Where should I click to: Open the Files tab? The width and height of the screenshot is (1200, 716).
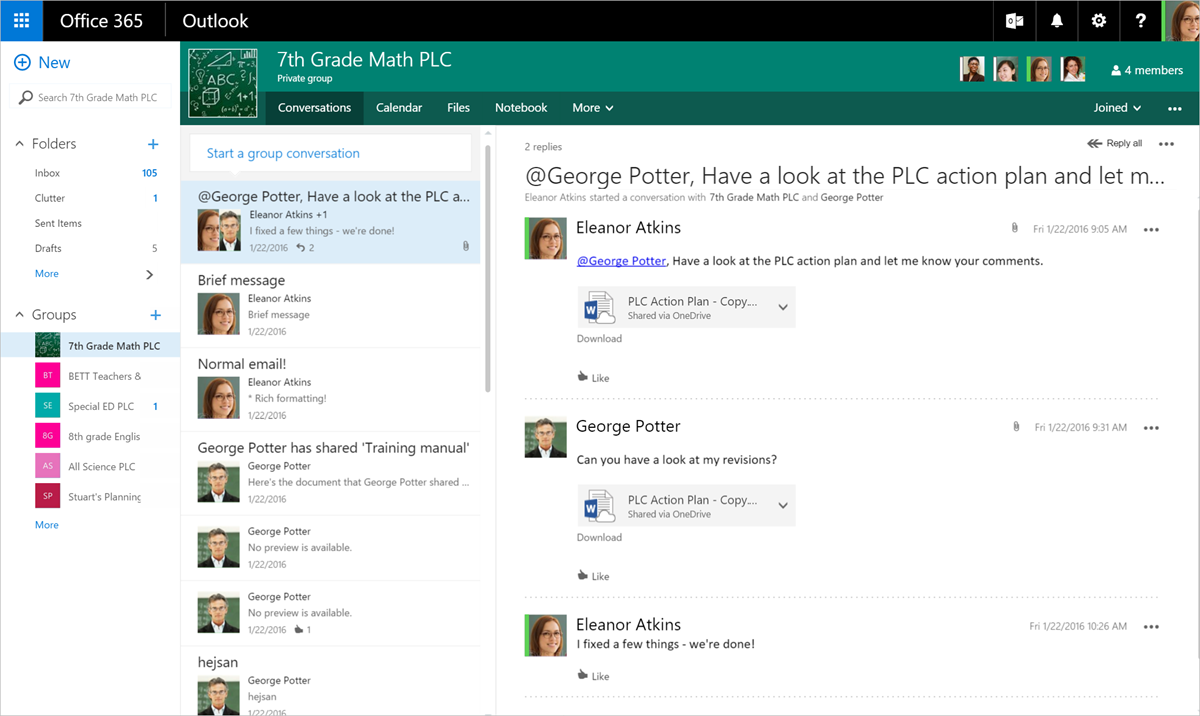tap(458, 107)
